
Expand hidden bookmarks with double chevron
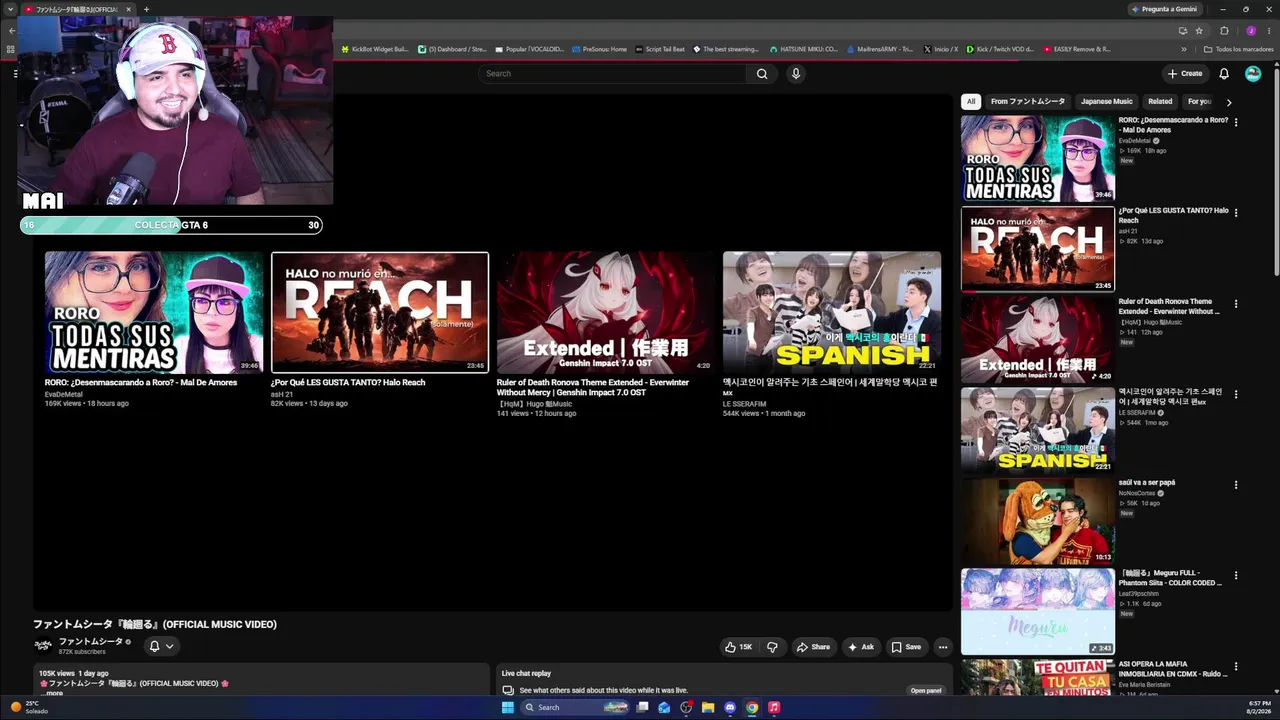click(x=1184, y=49)
